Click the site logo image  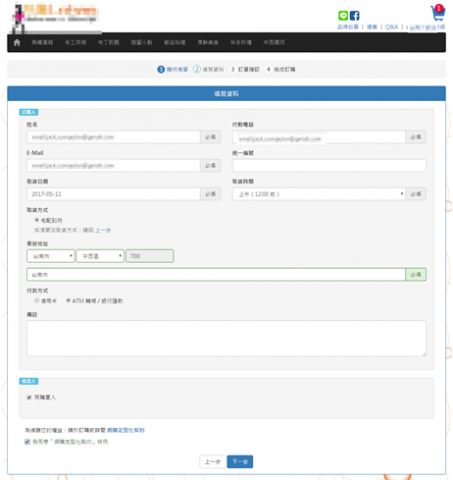click(55, 18)
